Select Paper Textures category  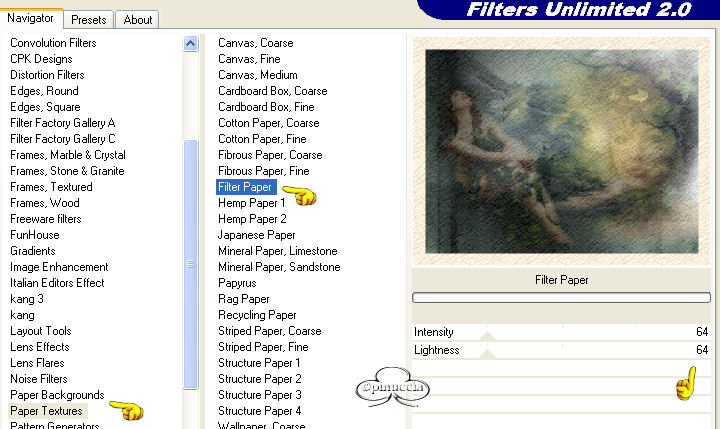point(46,411)
